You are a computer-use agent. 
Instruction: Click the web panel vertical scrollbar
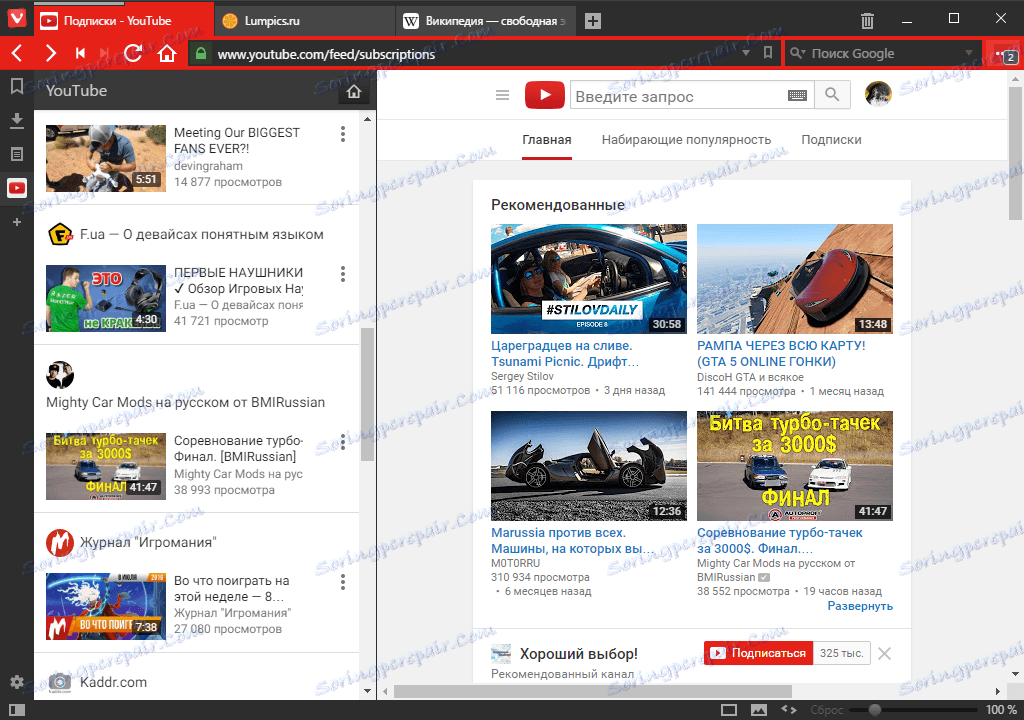click(367, 395)
